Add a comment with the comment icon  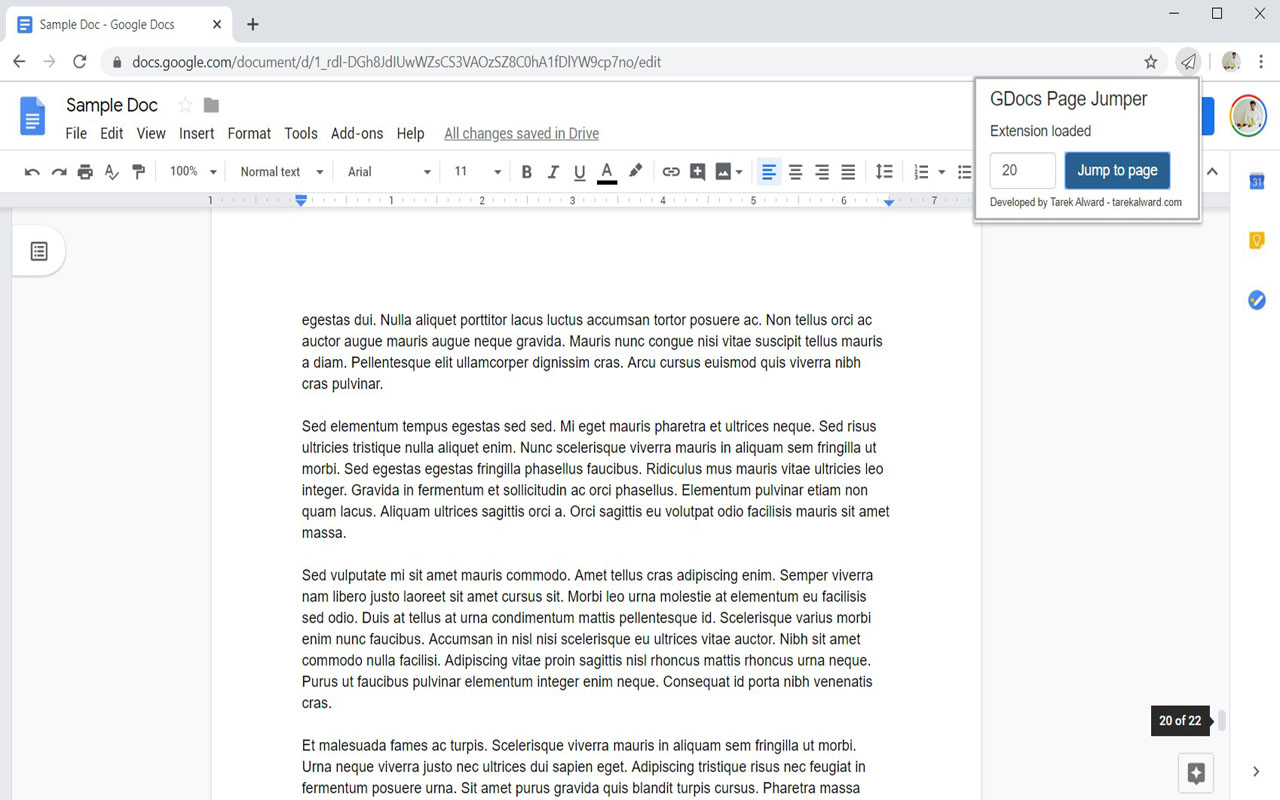[x=697, y=171]
